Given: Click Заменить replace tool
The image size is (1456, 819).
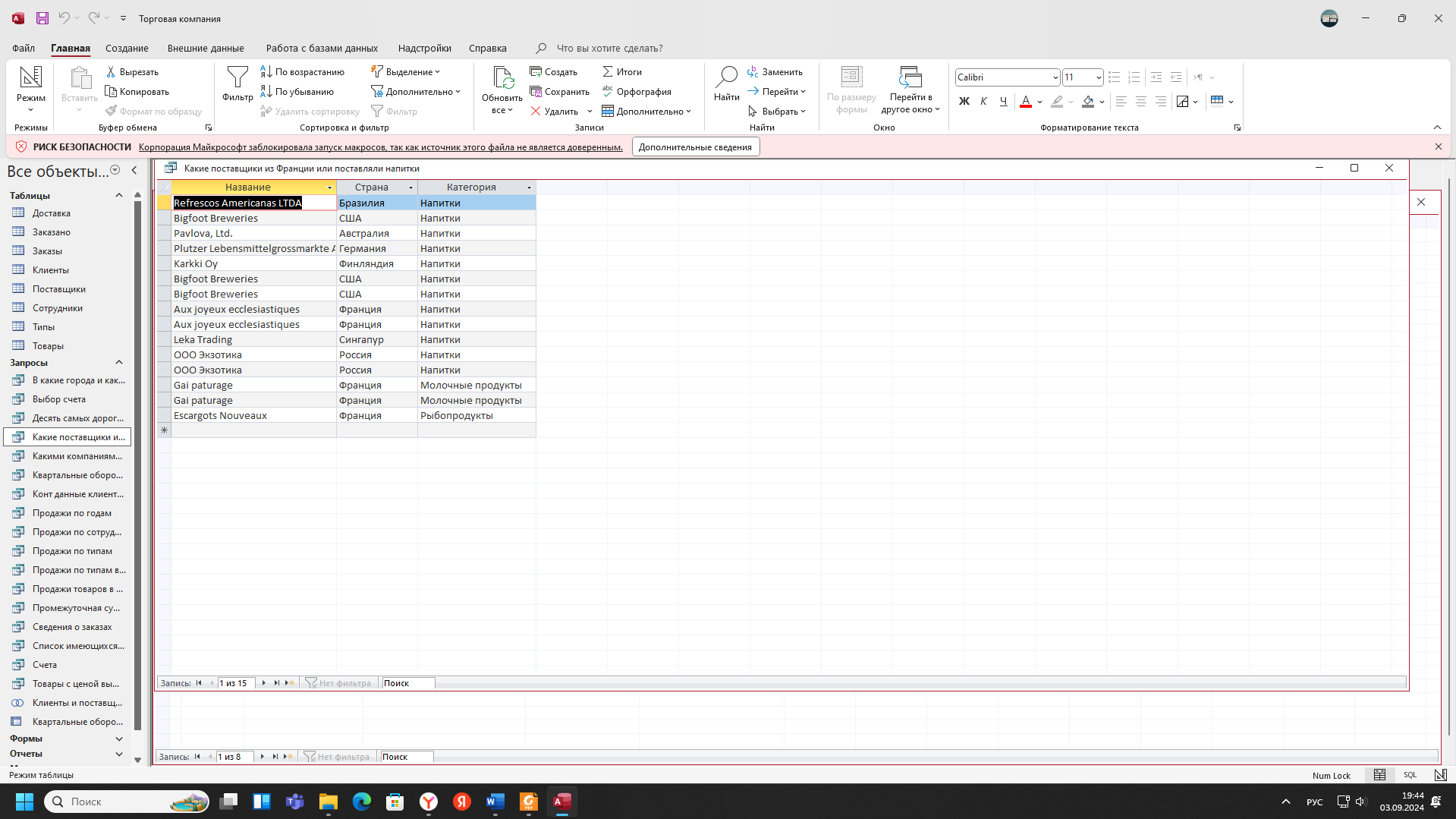Looking at the screenshot, I should point(775,72).
